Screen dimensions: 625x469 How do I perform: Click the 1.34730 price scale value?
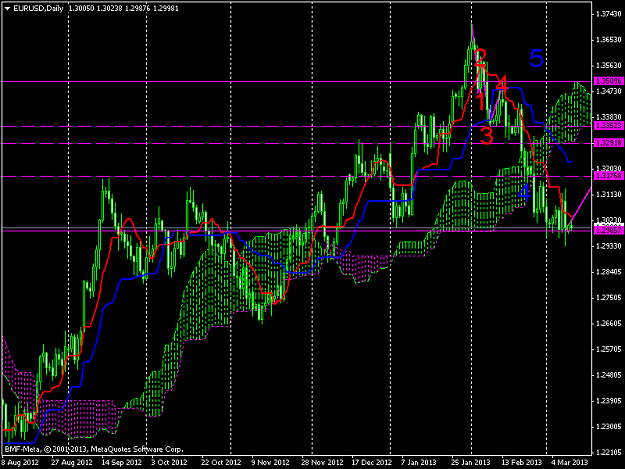point(609,91)
